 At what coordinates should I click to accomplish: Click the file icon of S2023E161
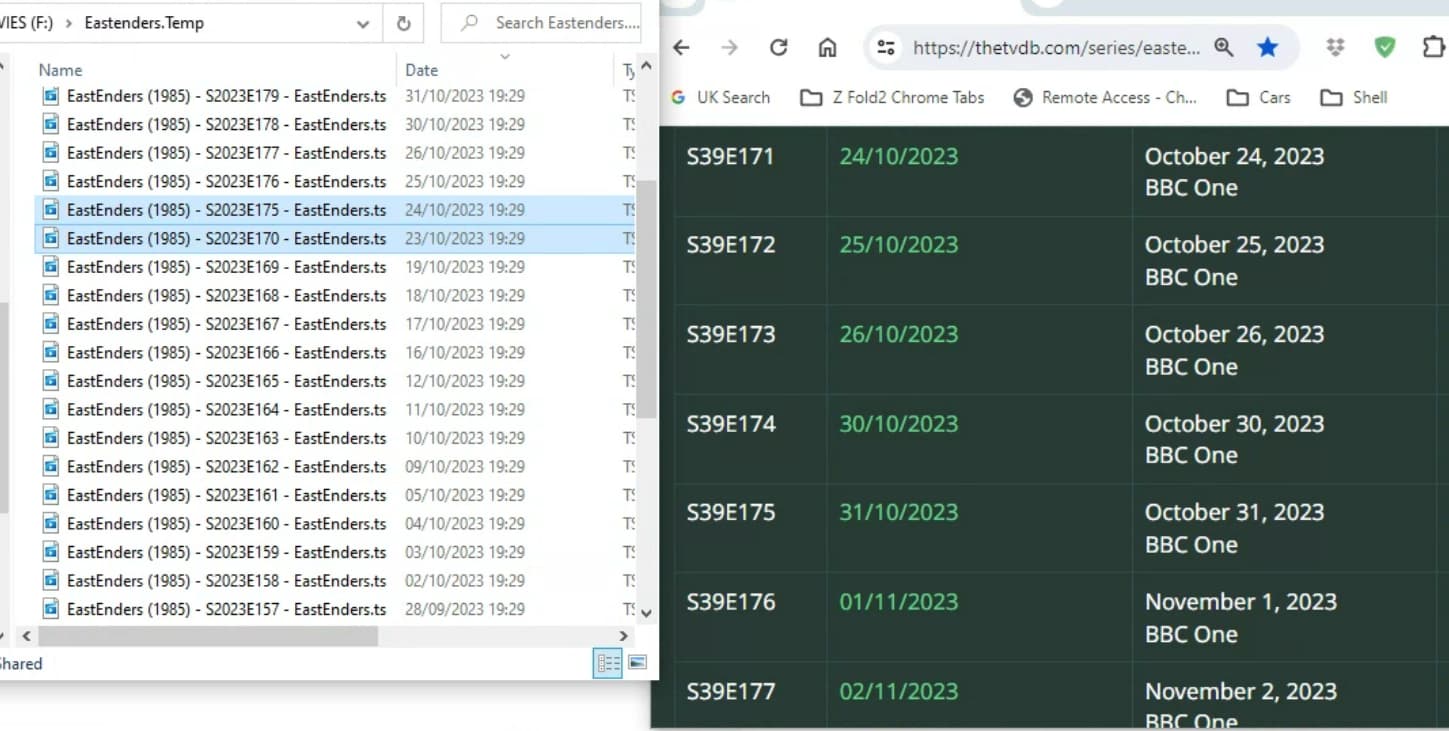[51, 495]
